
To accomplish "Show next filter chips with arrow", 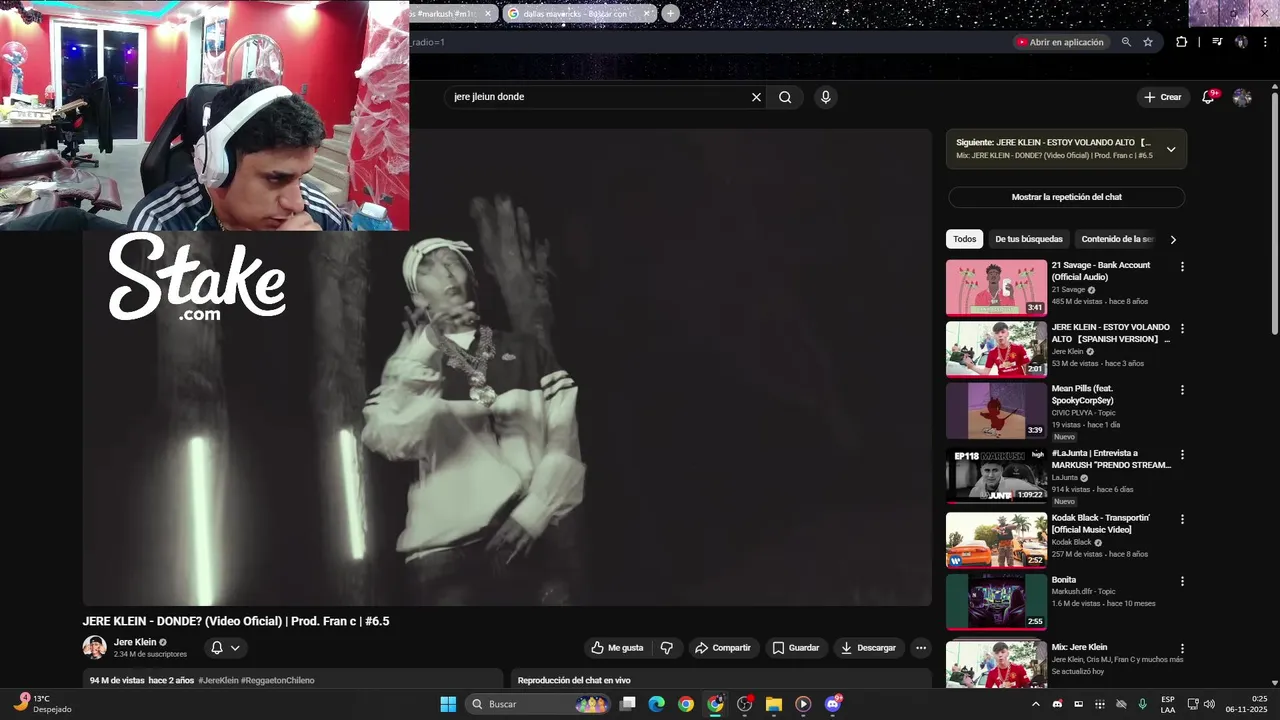I will 1173,239.
